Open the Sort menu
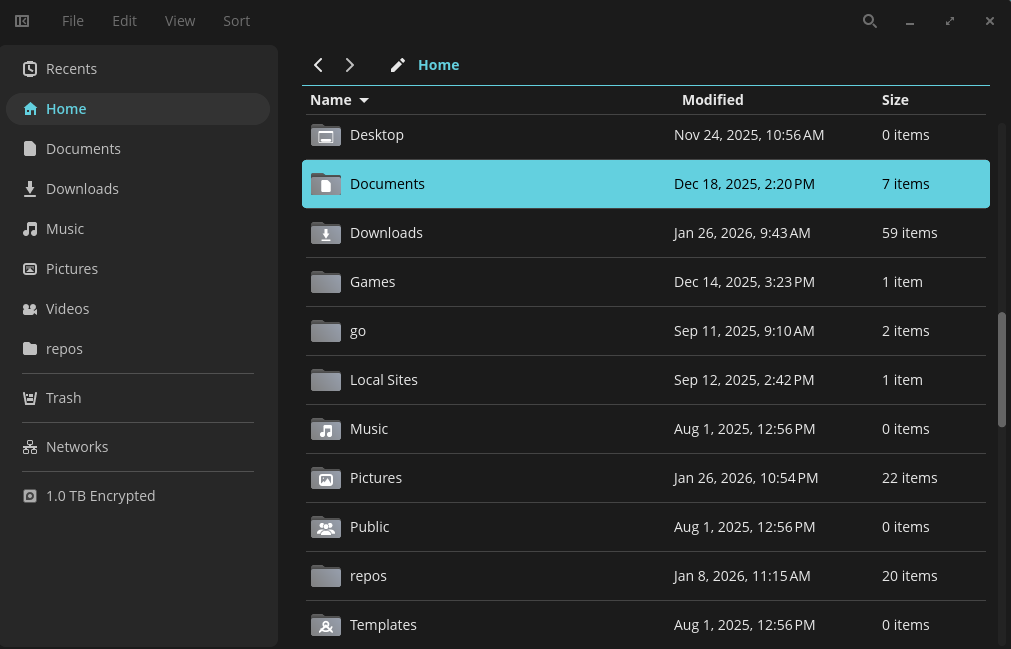The width and height of the screenshot is (1011, 649). tap(236, 20)
